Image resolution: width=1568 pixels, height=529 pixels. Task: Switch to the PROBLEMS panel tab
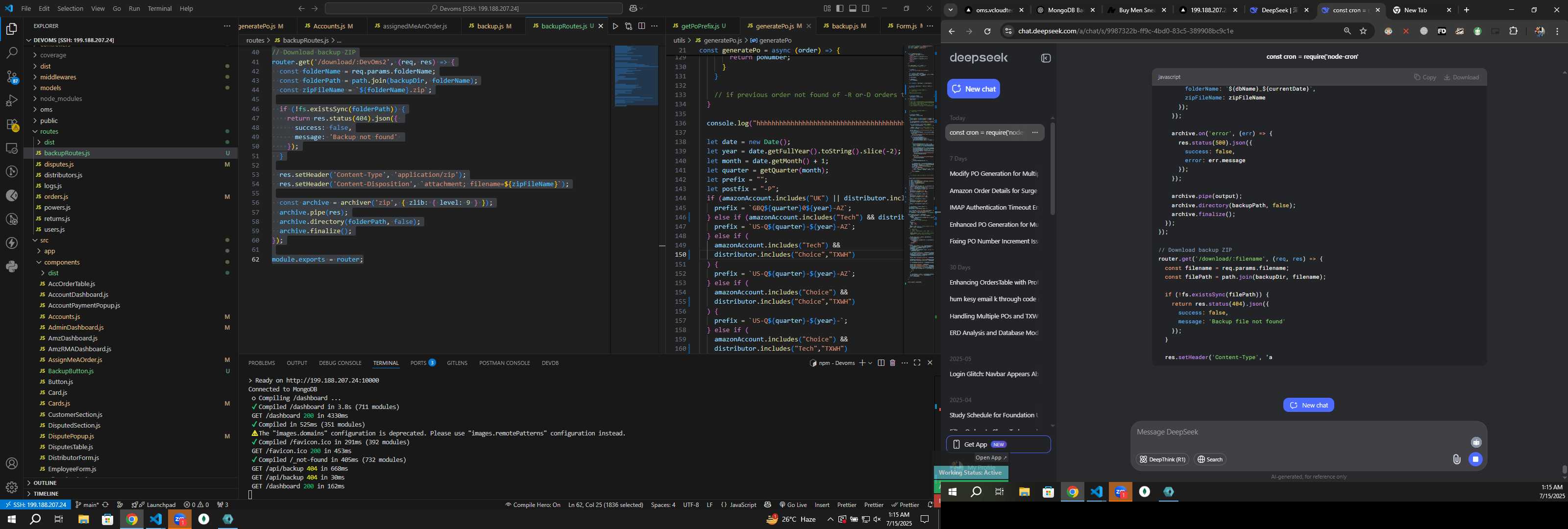pos(262,363)
